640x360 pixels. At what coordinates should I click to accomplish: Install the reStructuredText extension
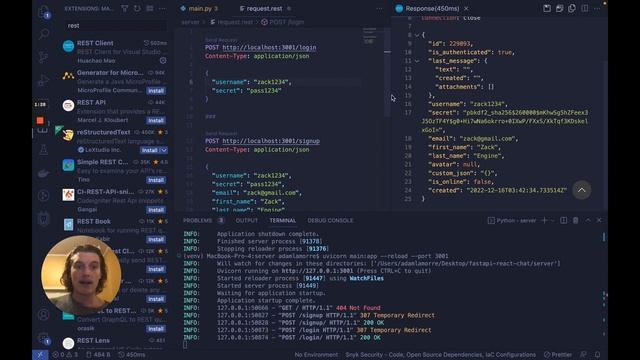pyautogui.click(x=149, y=150)
